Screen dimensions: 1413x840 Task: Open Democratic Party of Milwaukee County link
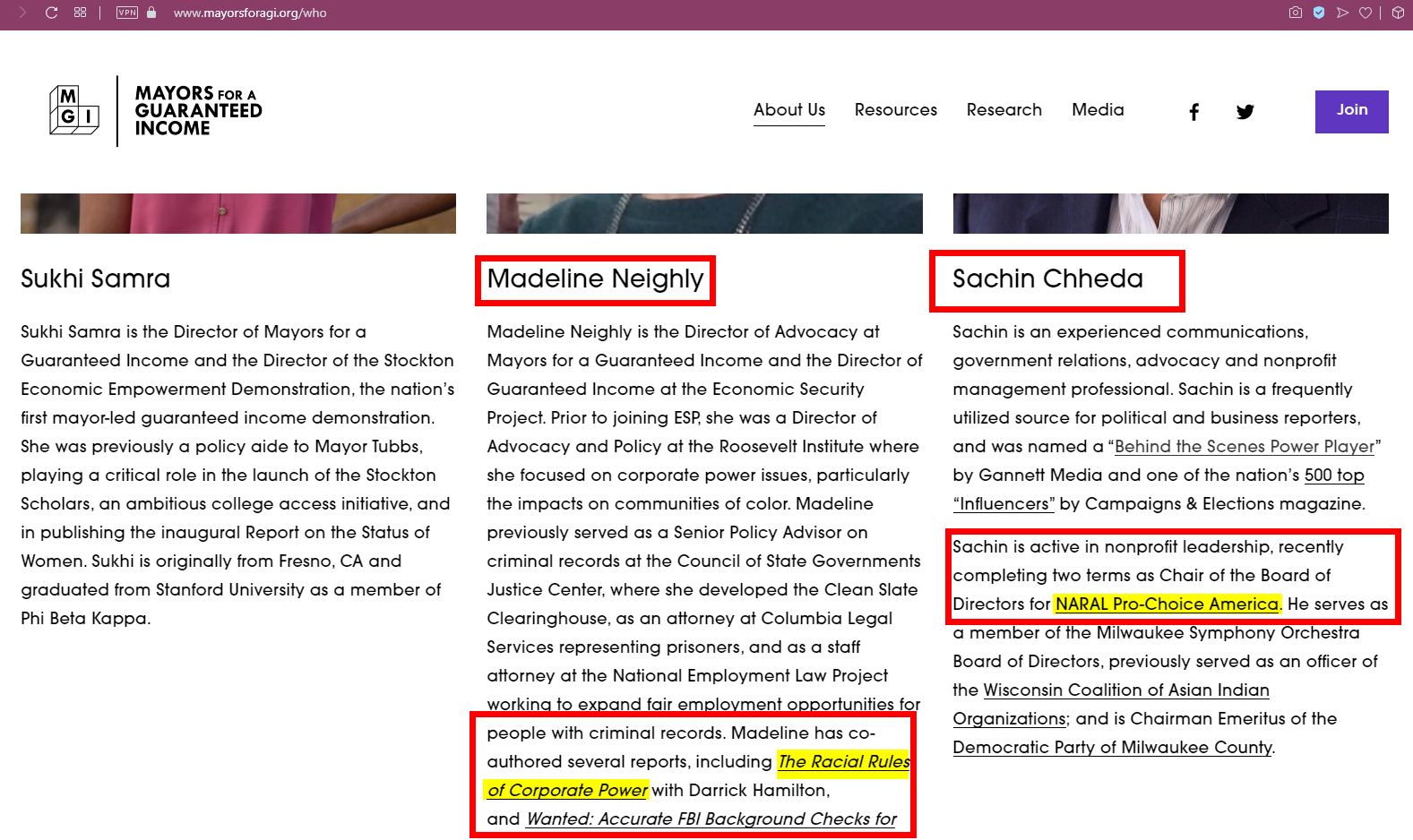pos(1112,747)
